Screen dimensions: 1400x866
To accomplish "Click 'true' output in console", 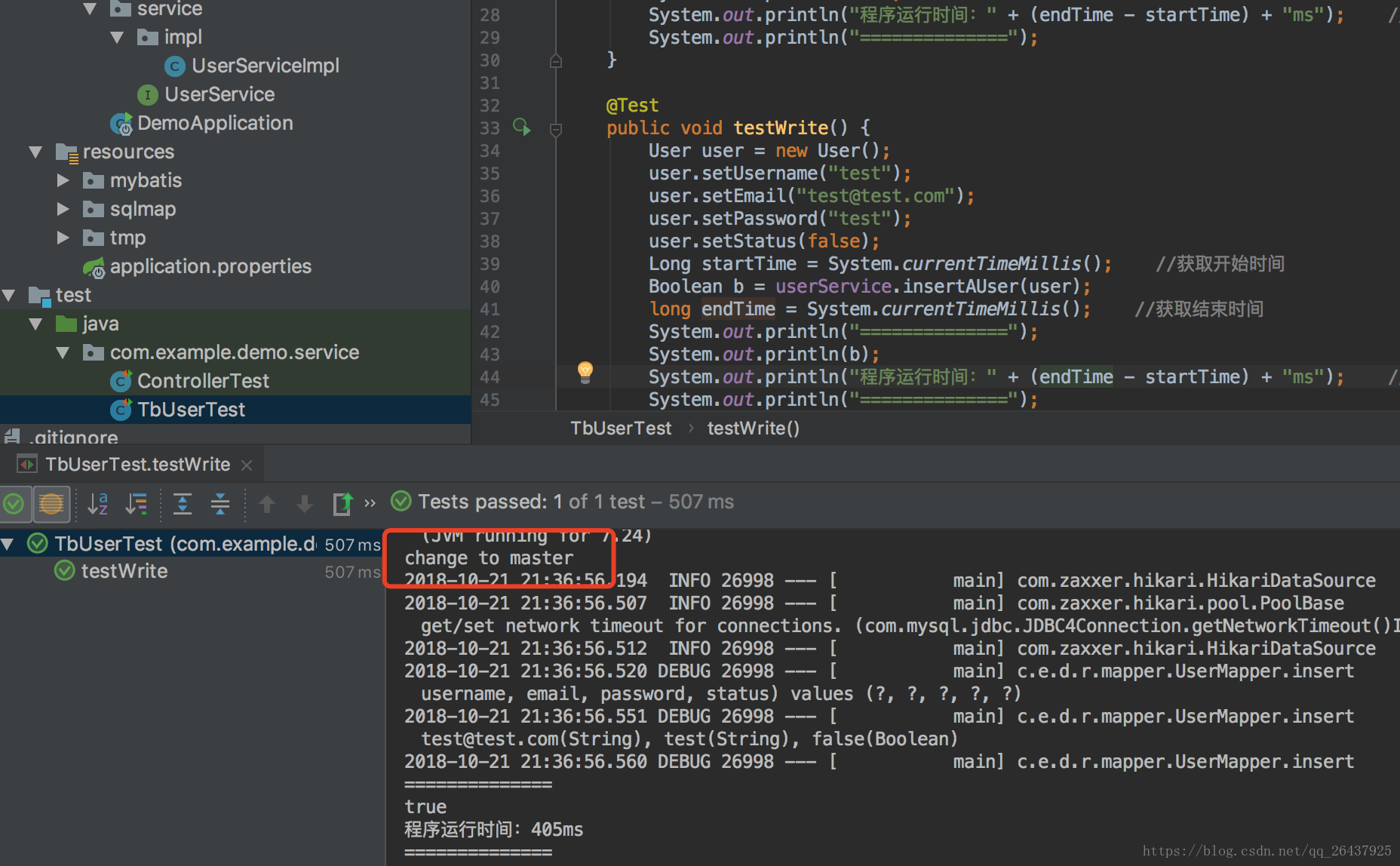I will coord(425,807).
